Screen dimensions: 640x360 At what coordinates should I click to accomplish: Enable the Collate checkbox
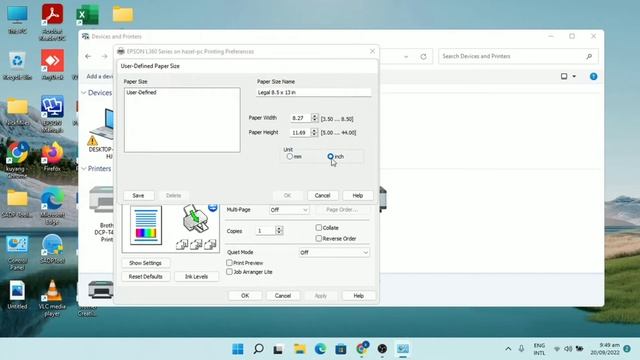(318, 227)
